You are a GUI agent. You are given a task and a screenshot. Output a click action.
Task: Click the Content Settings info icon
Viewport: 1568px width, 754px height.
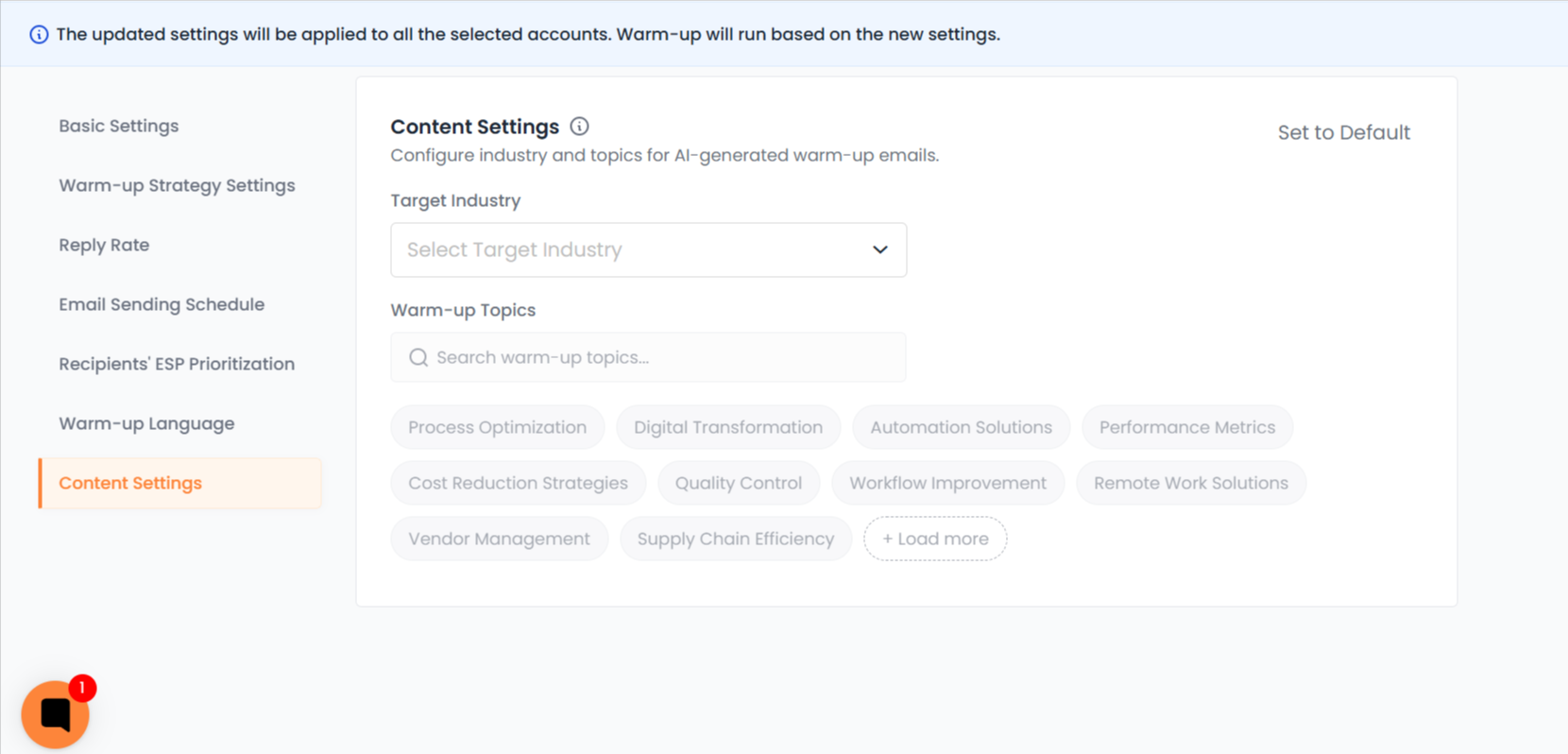click(579, 127)
